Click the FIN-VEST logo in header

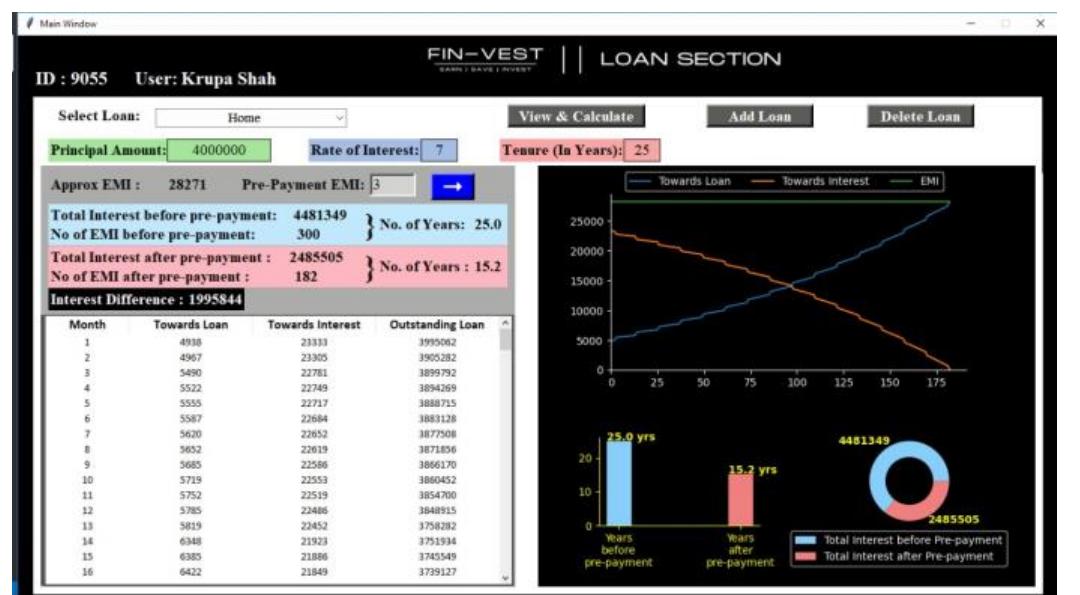(x=485, y=58)
